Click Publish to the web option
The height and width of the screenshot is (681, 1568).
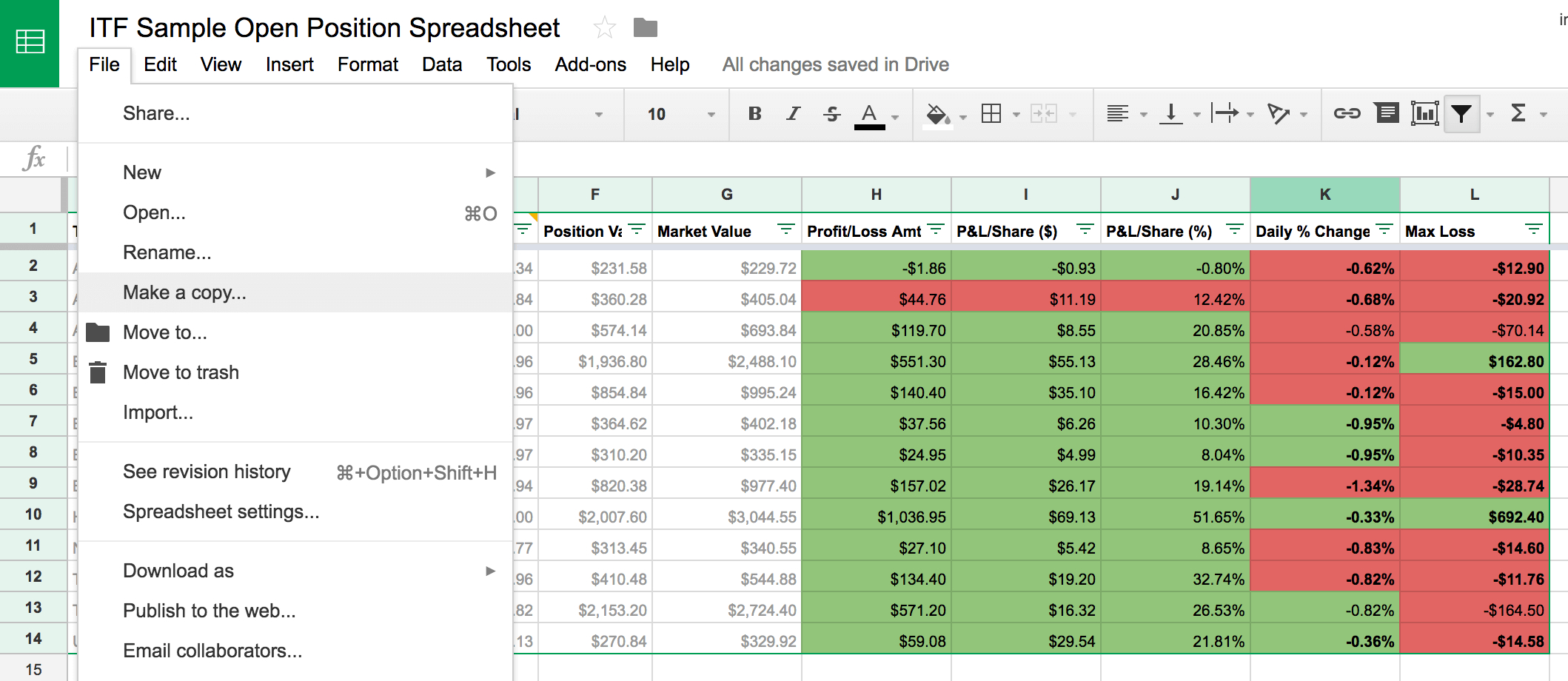[x=210, y=611]
